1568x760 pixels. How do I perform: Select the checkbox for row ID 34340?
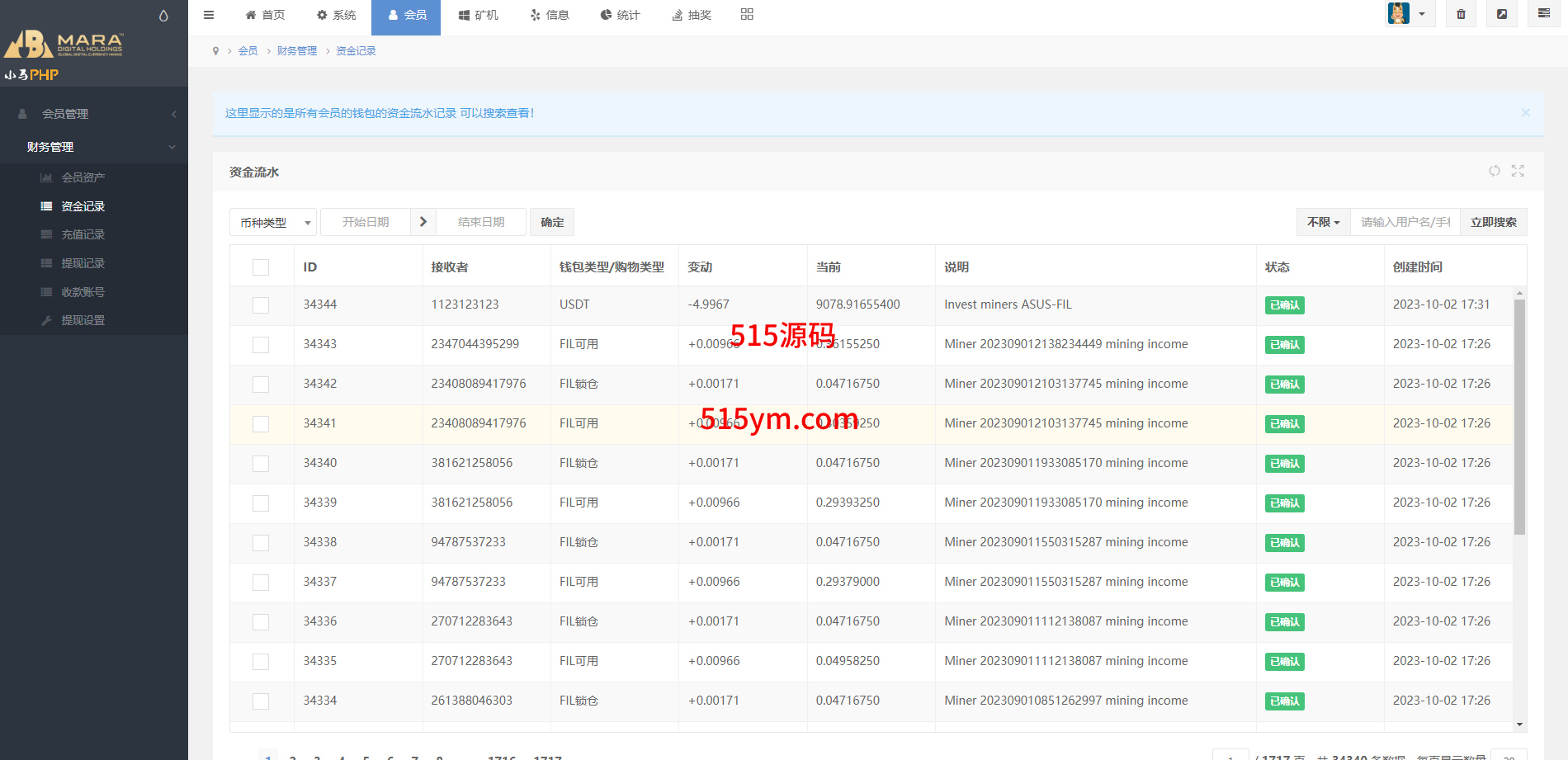pos(261,464)
